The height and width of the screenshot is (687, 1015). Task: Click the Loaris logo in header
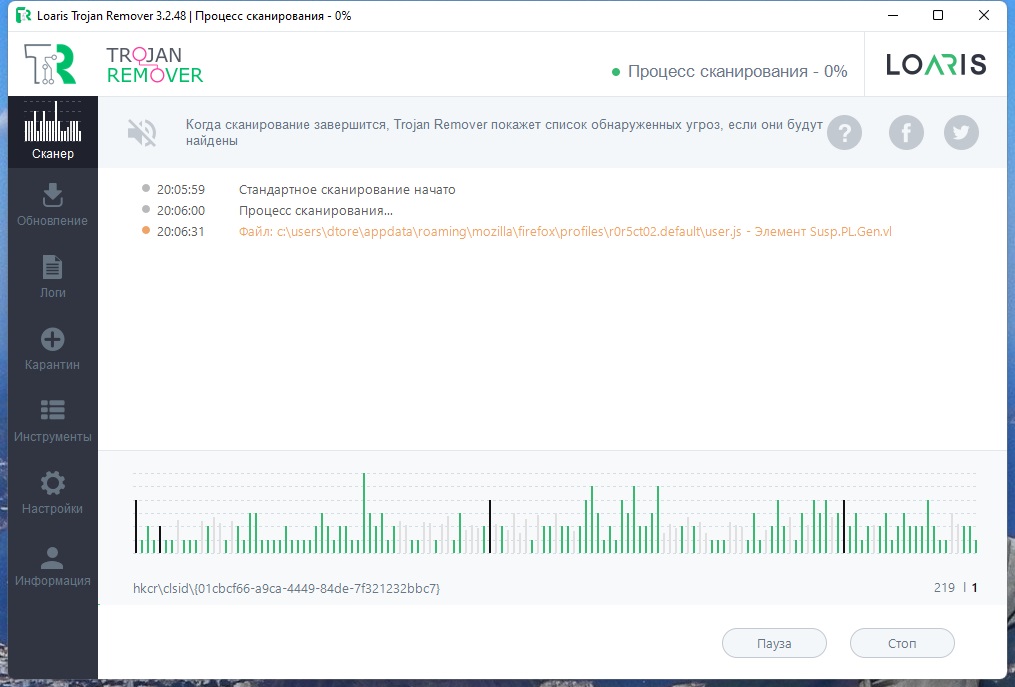click(x=936, y=65)
